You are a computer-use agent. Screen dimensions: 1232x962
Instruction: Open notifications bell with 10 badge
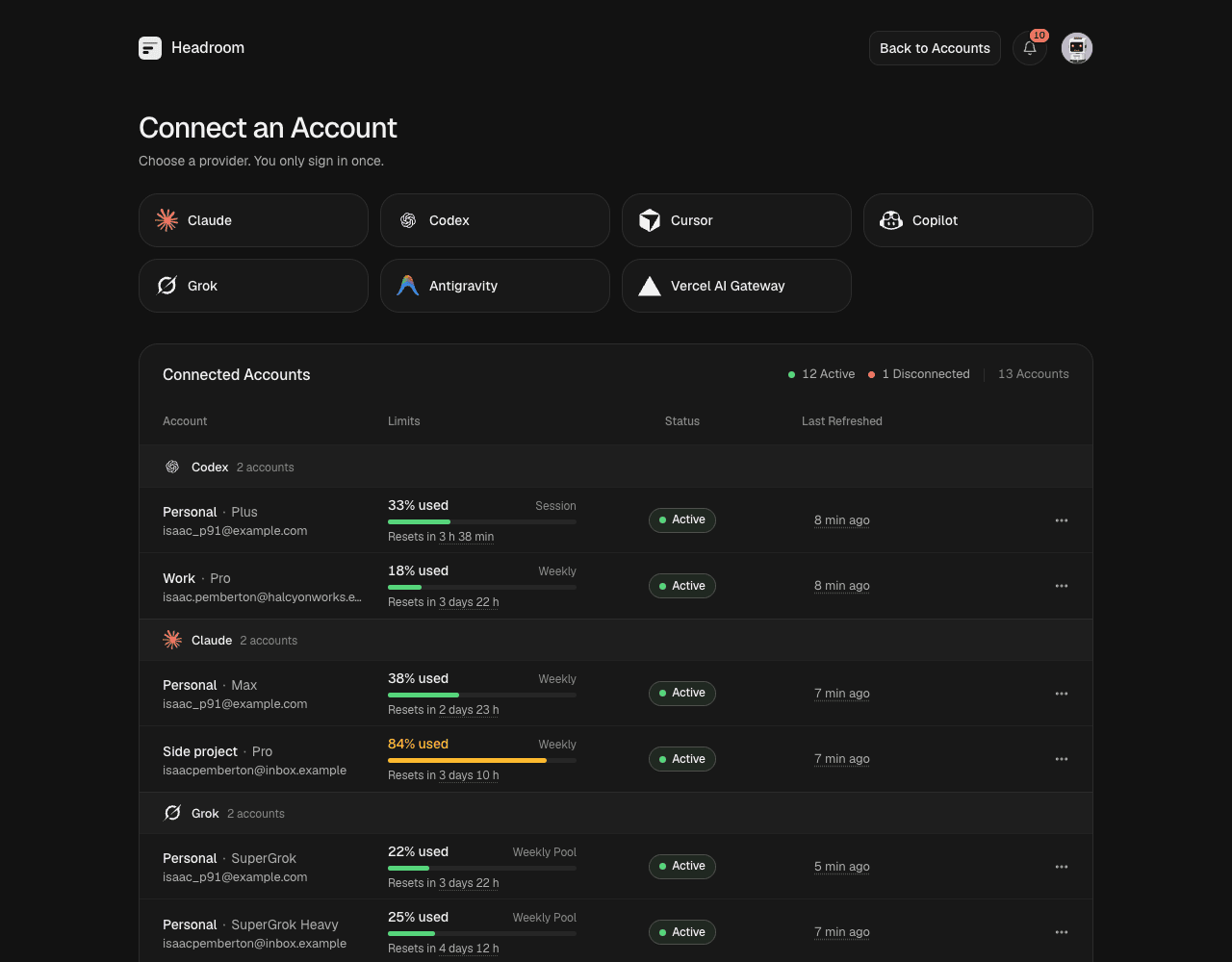pyautogui.click(x=1030, y=48)
